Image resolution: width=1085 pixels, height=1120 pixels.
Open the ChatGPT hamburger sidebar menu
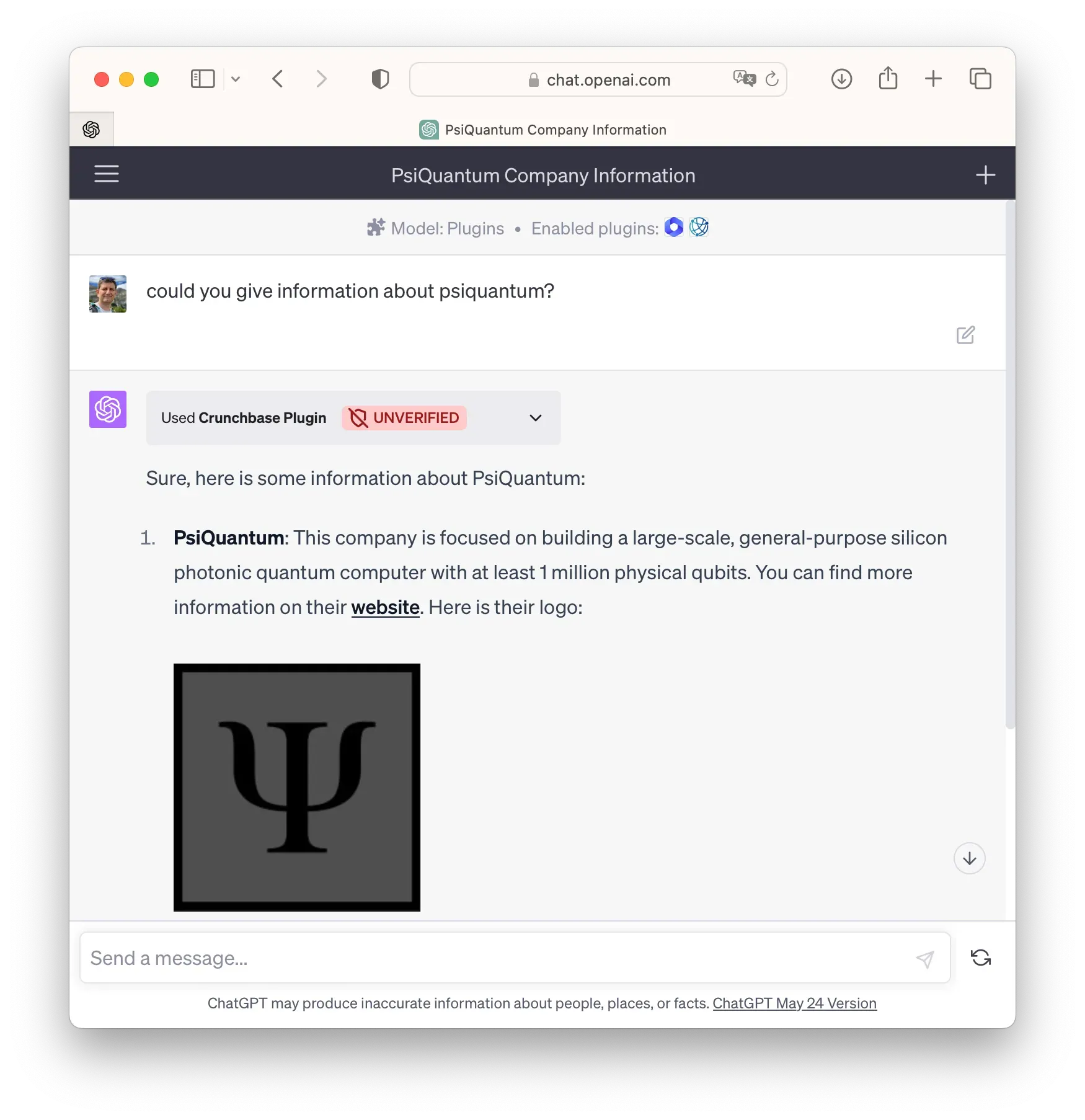click(106, 174)
